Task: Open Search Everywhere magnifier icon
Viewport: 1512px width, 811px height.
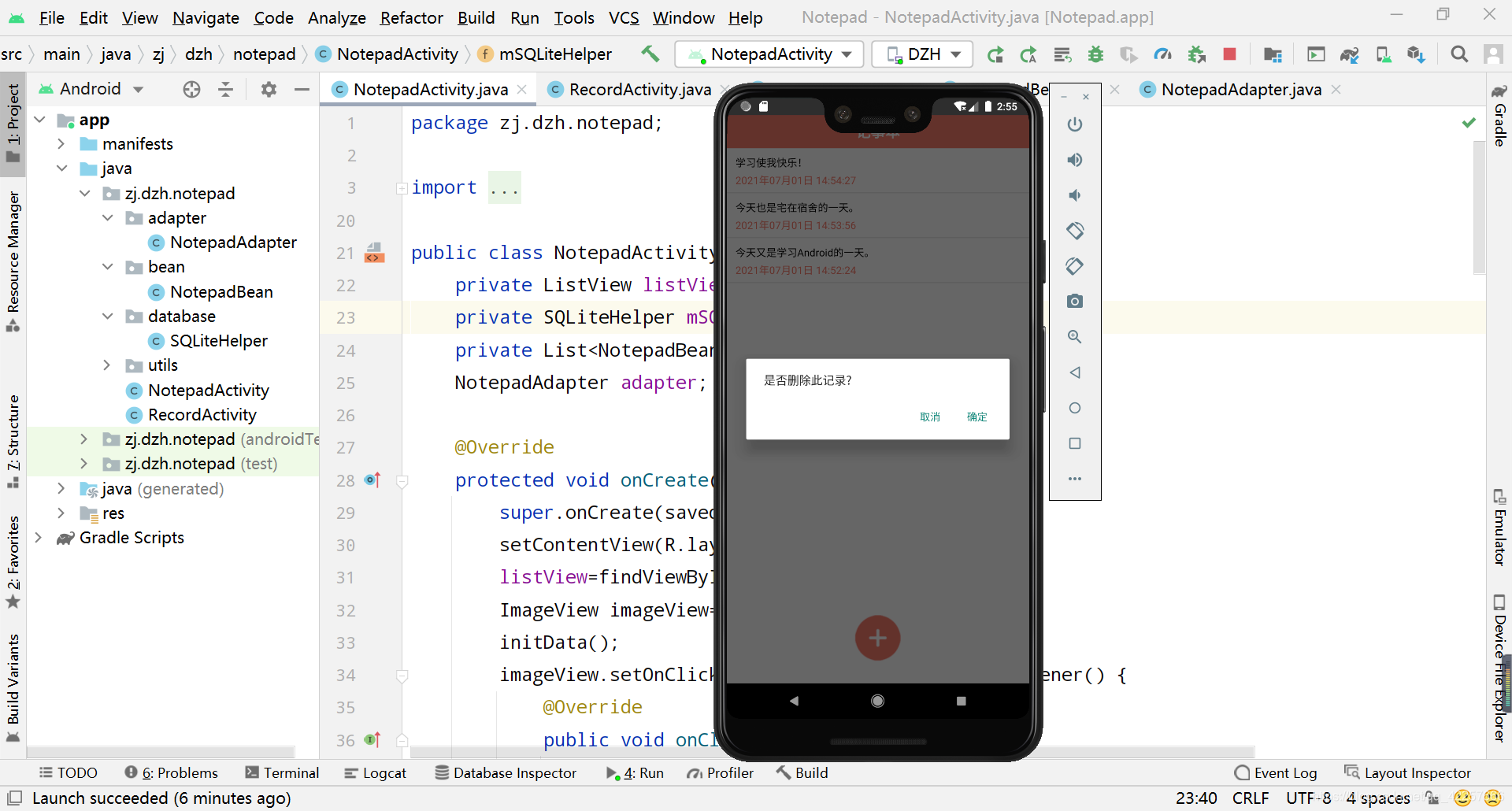Action: 1459,54
